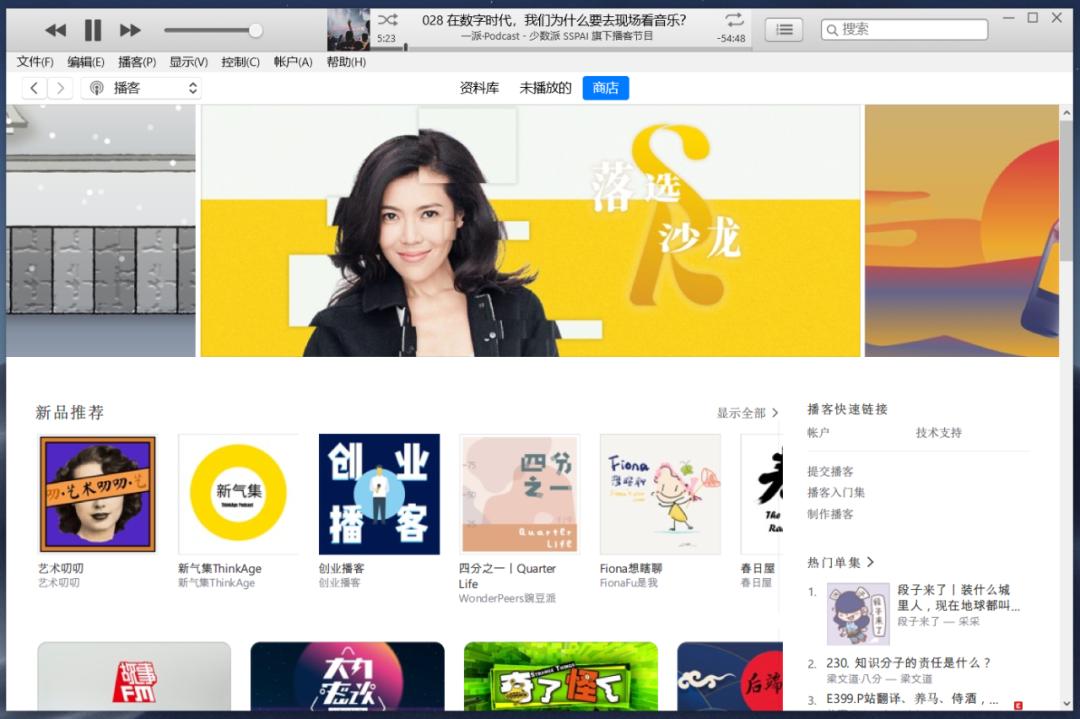
Task: Toggle shuffle playback mode
Action: coord(388,20)
